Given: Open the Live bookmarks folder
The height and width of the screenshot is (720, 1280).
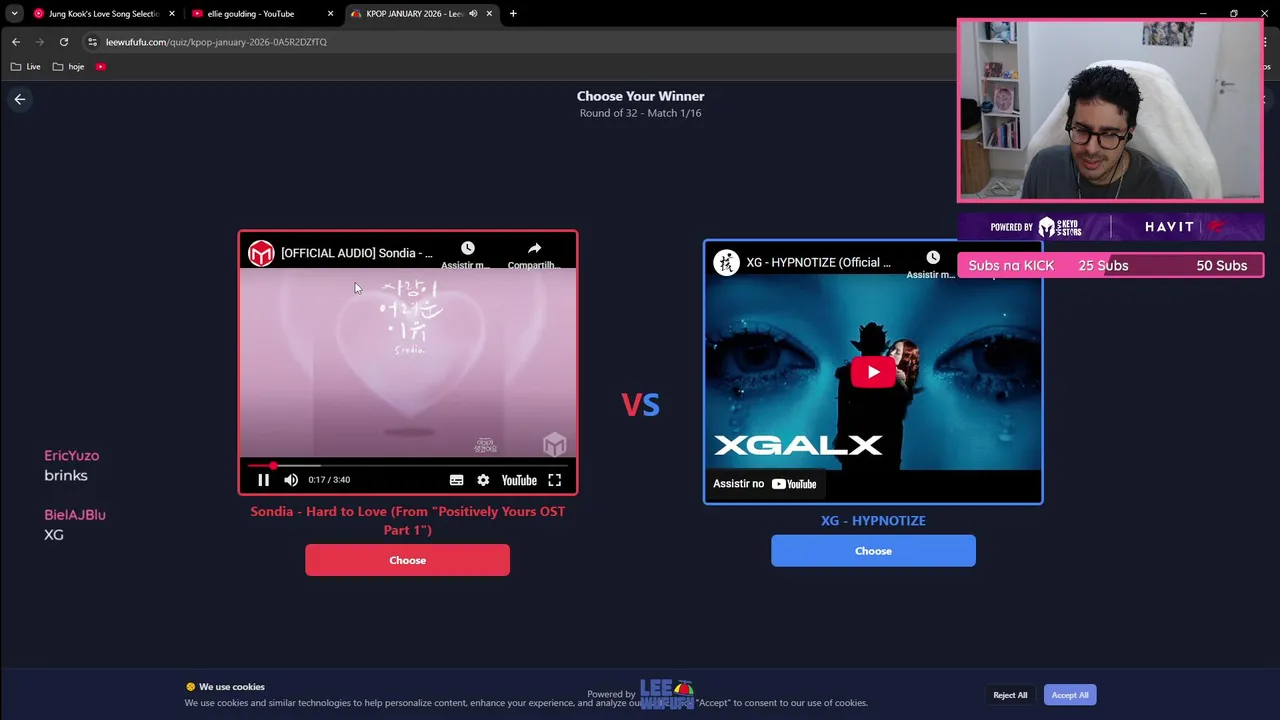Looking at the screenshot, I should point(26,67).
